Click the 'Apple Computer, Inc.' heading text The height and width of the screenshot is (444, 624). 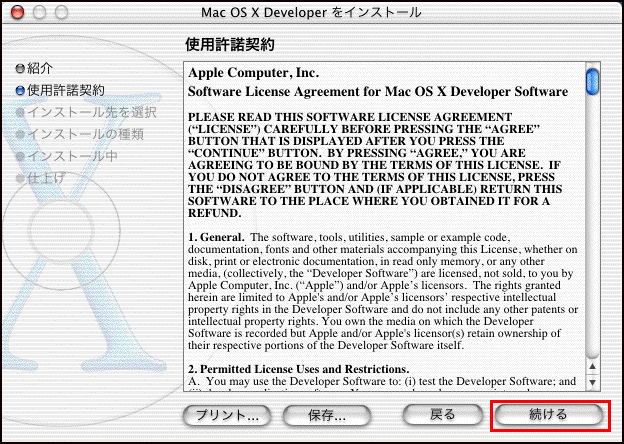[x=254, y=73]
